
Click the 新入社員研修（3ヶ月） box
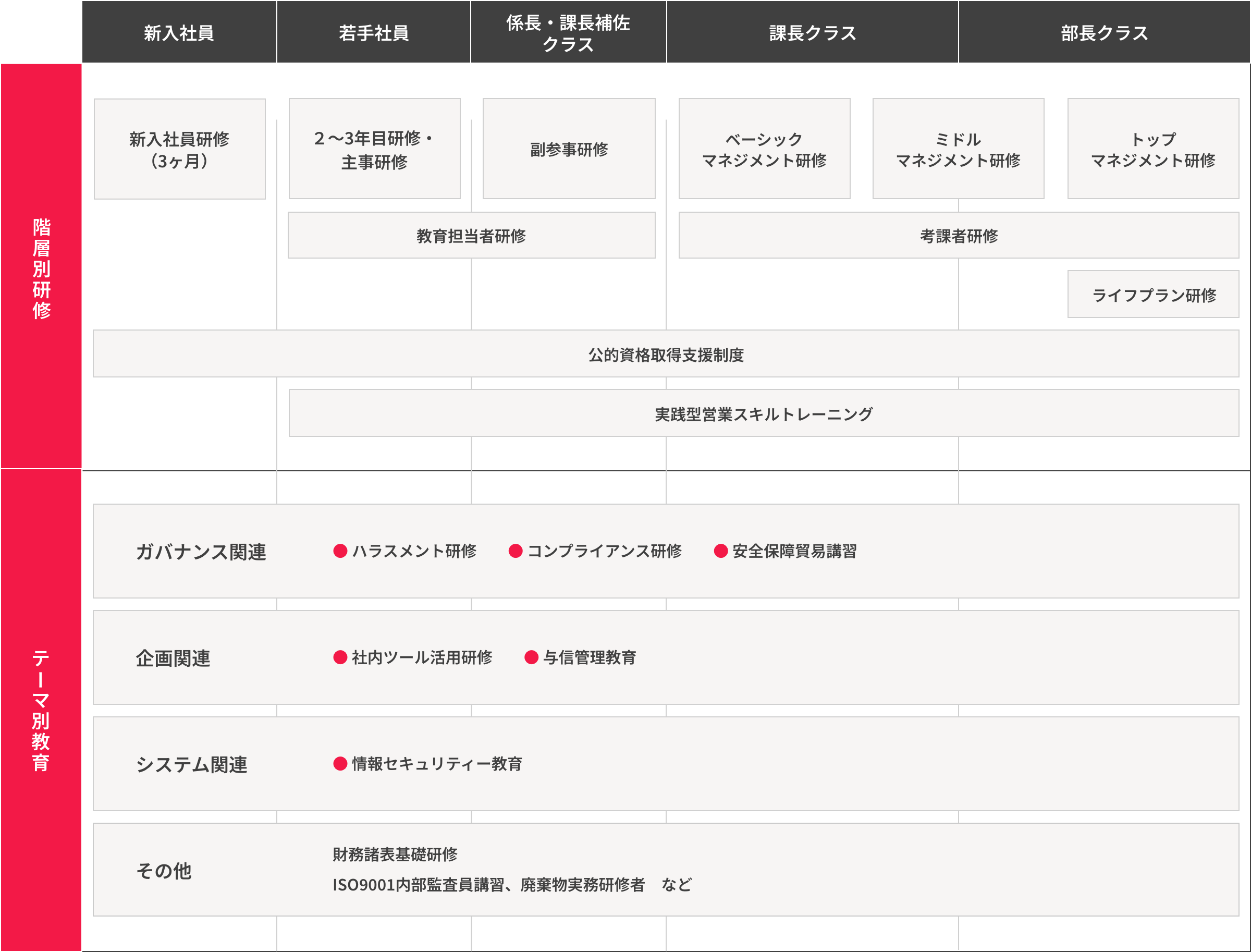pos(180,149)
